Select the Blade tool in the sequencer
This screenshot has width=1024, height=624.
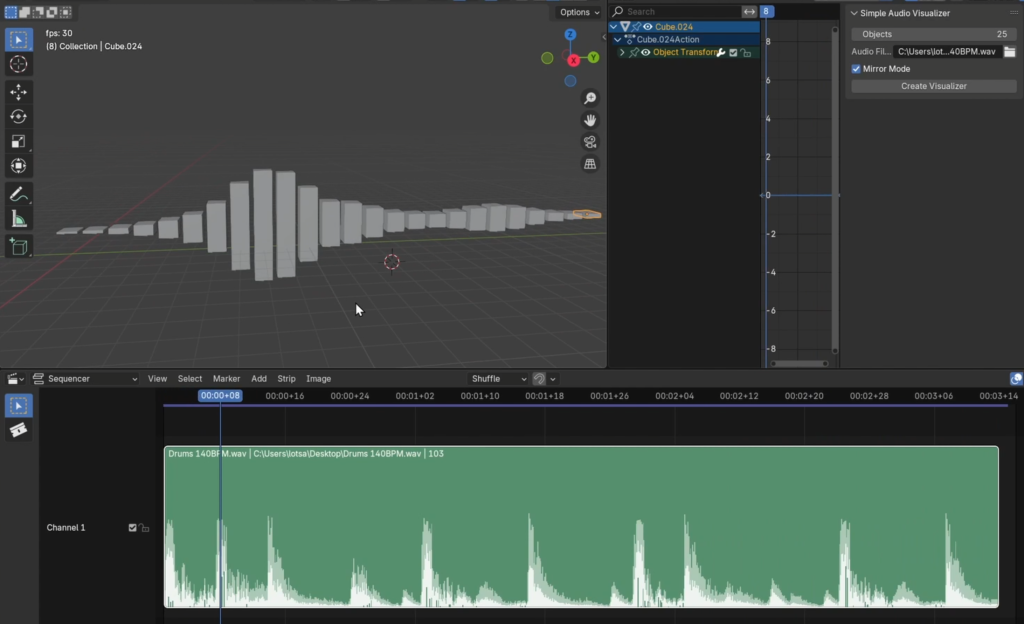(18, 430)
